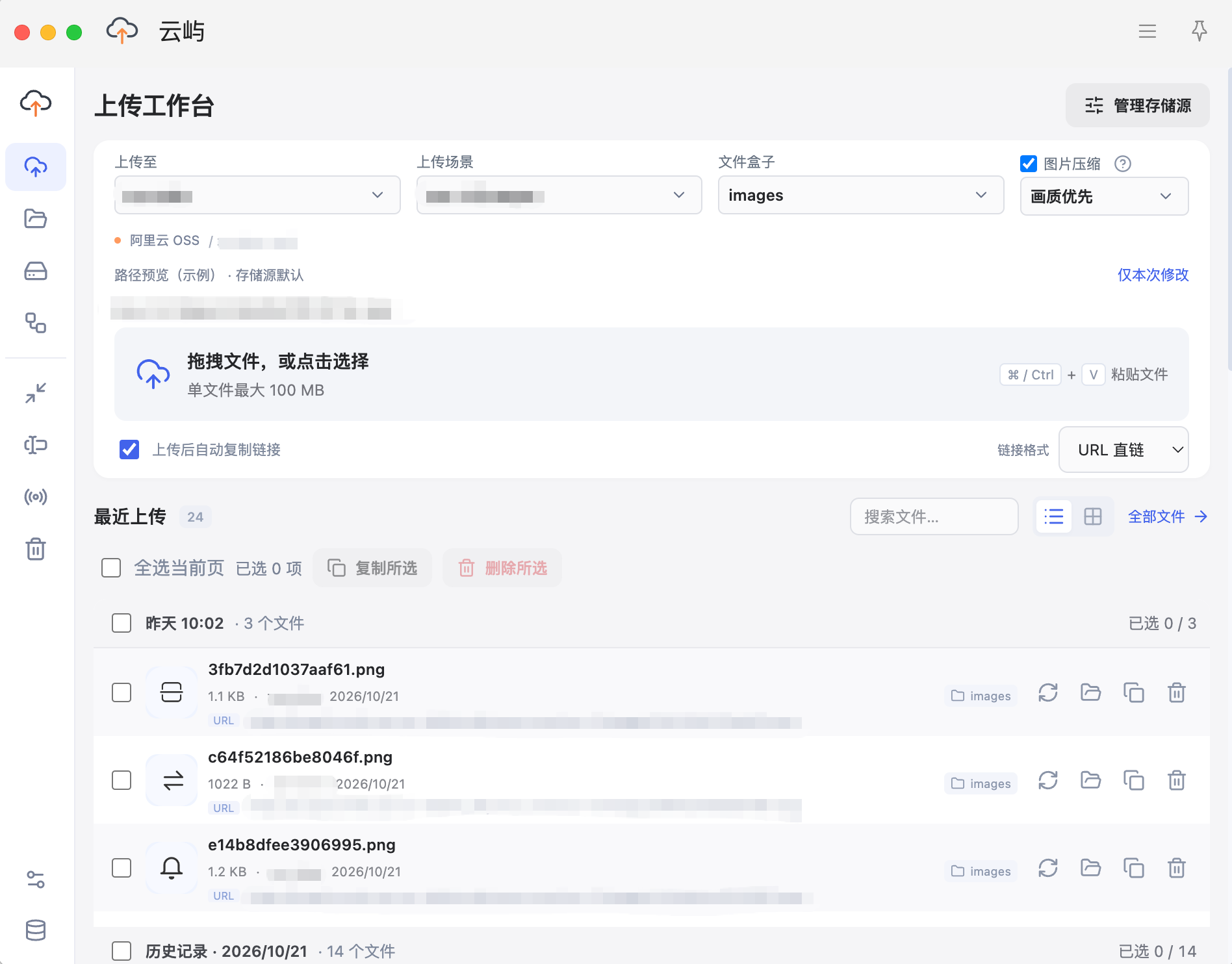Open 全部文件 link
Screen dimensions: 1232x964
click(1168, 516)
